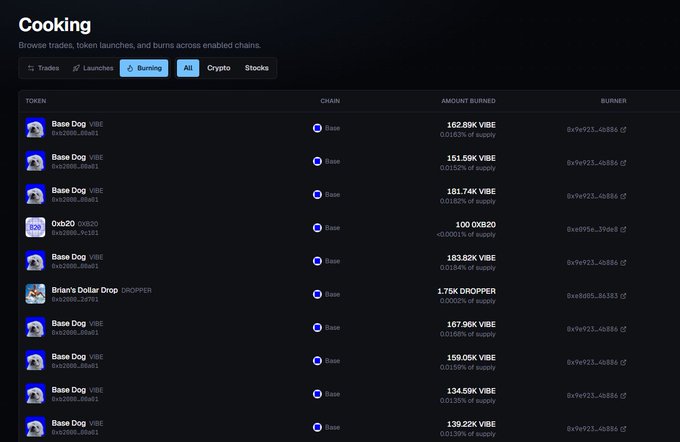Open external link icon in 100 0XB20 row
Screen dimensions: 680x442
click(623, 229)
